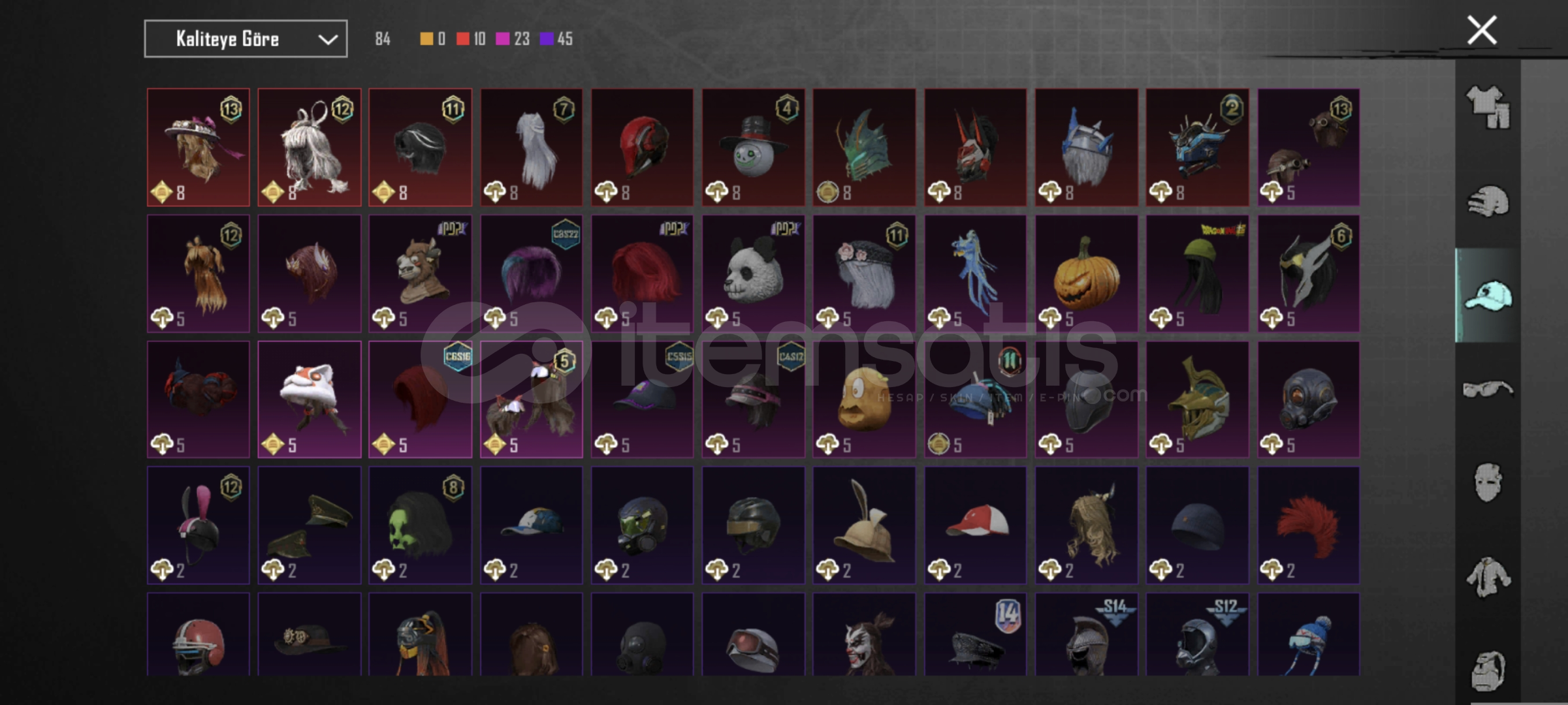Expand the Kaliteye Göre sort dropdown

pyautogui.click(x=246, y=39)
